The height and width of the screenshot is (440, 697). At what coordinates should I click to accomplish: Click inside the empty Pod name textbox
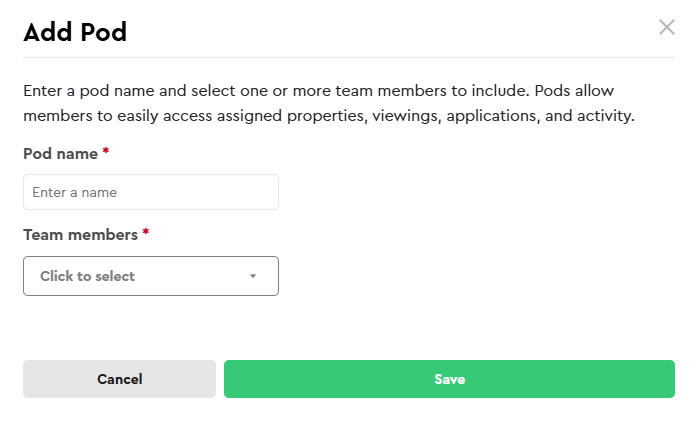[151, 192]
